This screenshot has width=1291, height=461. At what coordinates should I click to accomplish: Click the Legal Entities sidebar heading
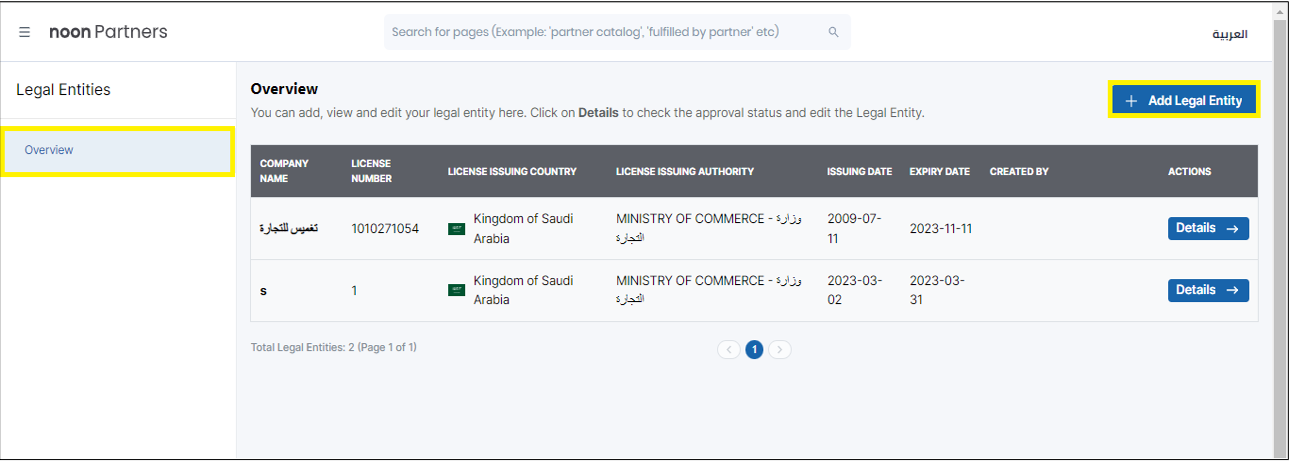pos(63,90)
